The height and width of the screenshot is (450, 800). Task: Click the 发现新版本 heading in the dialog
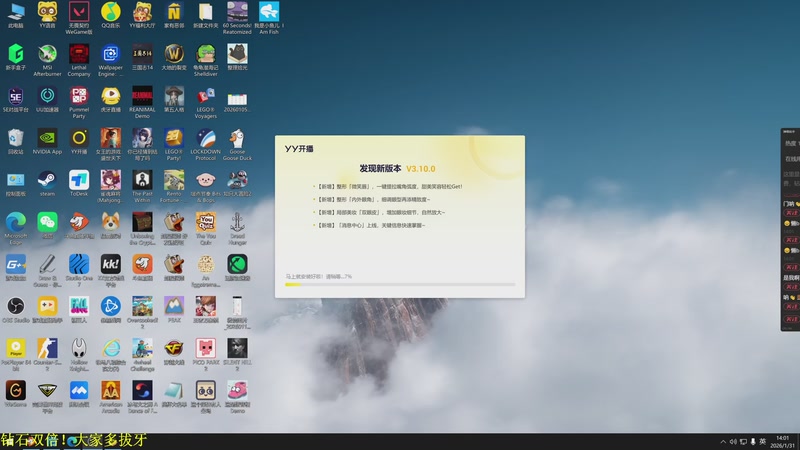click(380, 168)
